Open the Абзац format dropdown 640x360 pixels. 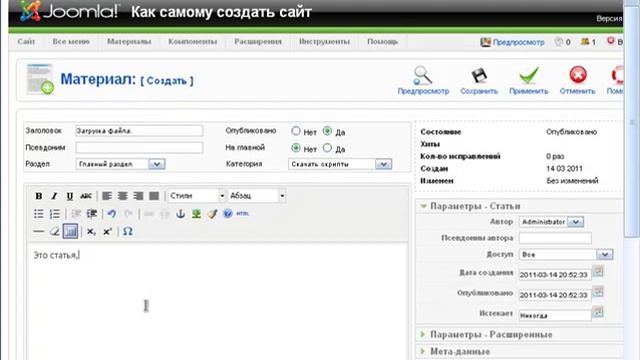click(x=257, y=196)
